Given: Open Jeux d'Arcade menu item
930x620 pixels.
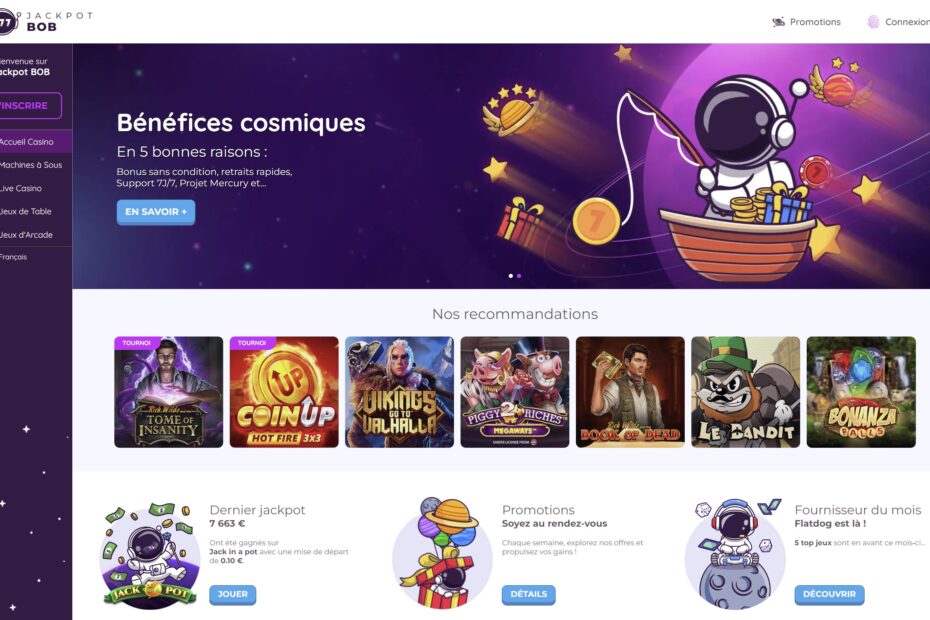Looking at the screenshot, I should pos(26,235).
